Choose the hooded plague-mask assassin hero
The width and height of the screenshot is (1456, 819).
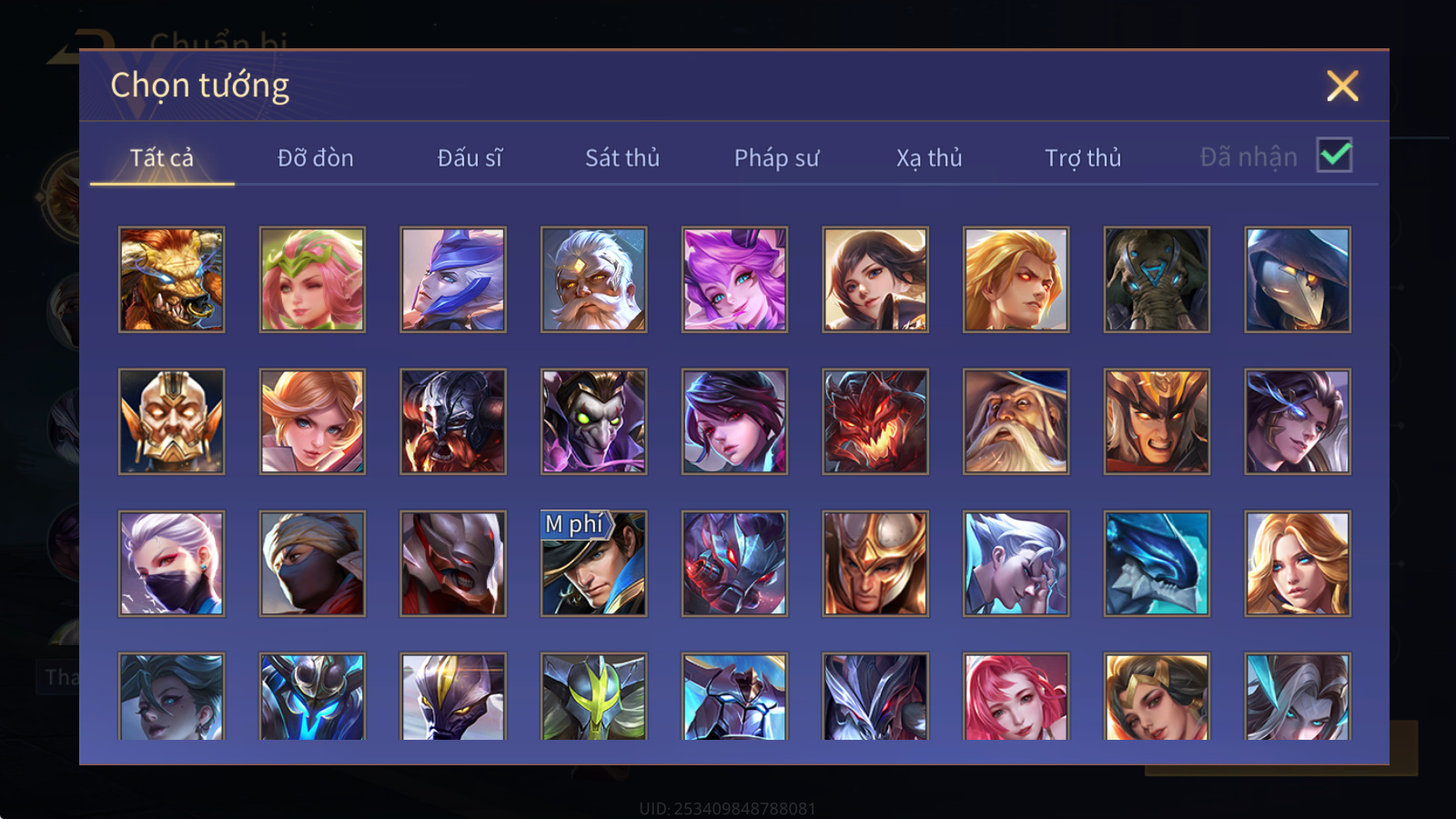point(1298,279)
